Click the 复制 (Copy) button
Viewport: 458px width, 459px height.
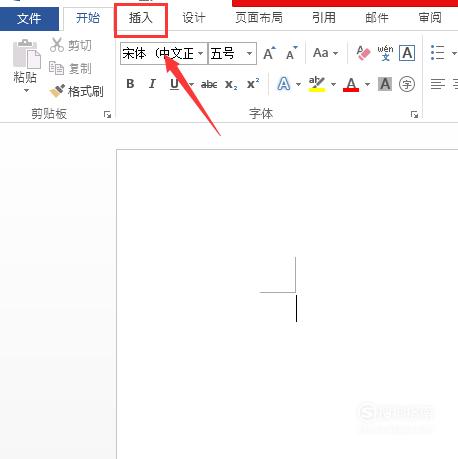tap(70, 69)
